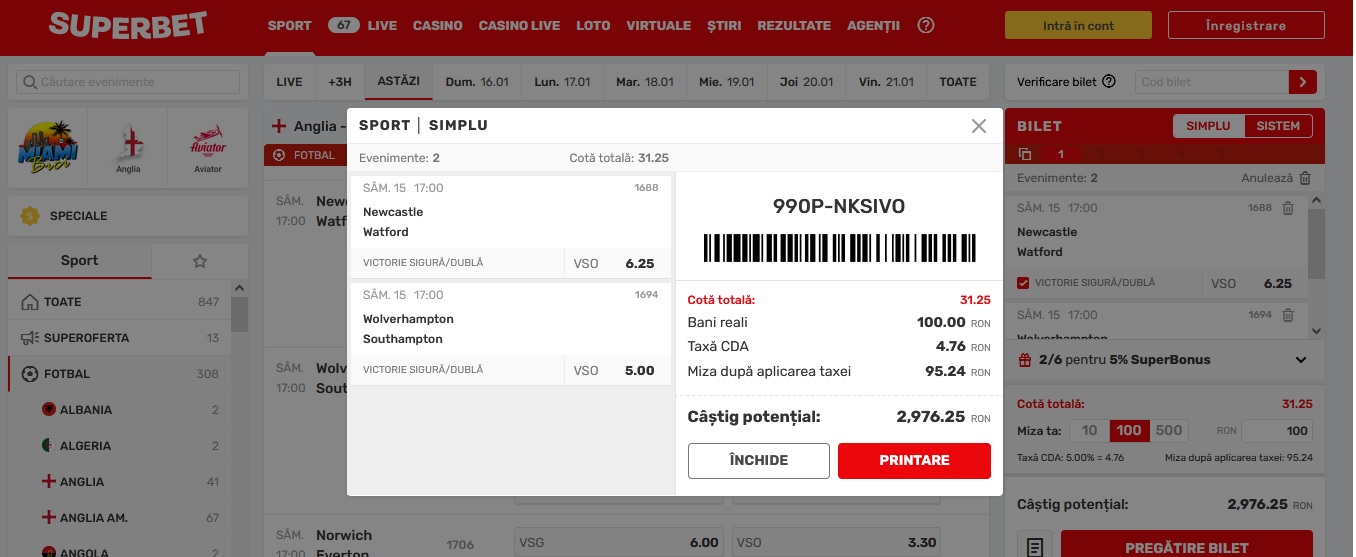Click the Cod bilet input field
The image size is (1356, 557).
(x=1212, y=82)
